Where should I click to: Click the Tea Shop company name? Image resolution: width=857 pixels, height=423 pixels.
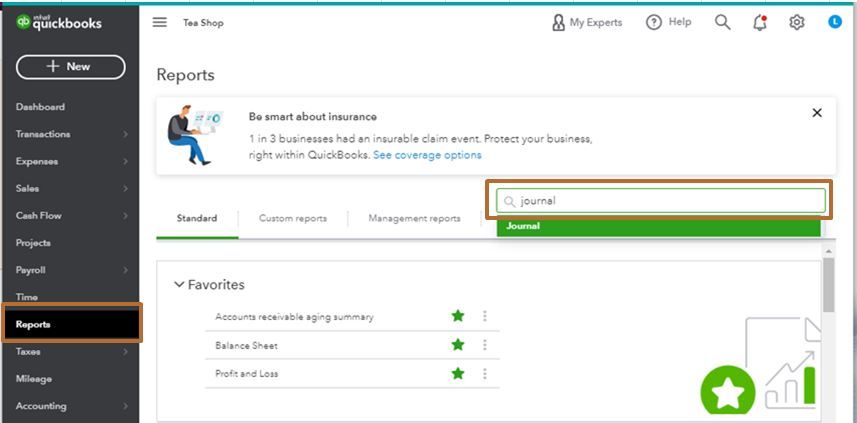click(203, 23)
